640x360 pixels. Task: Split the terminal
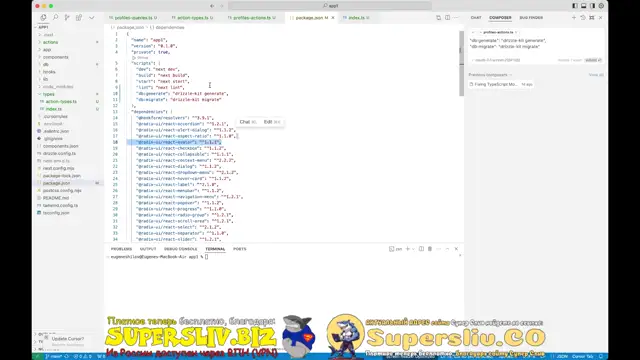pos(421,249)
